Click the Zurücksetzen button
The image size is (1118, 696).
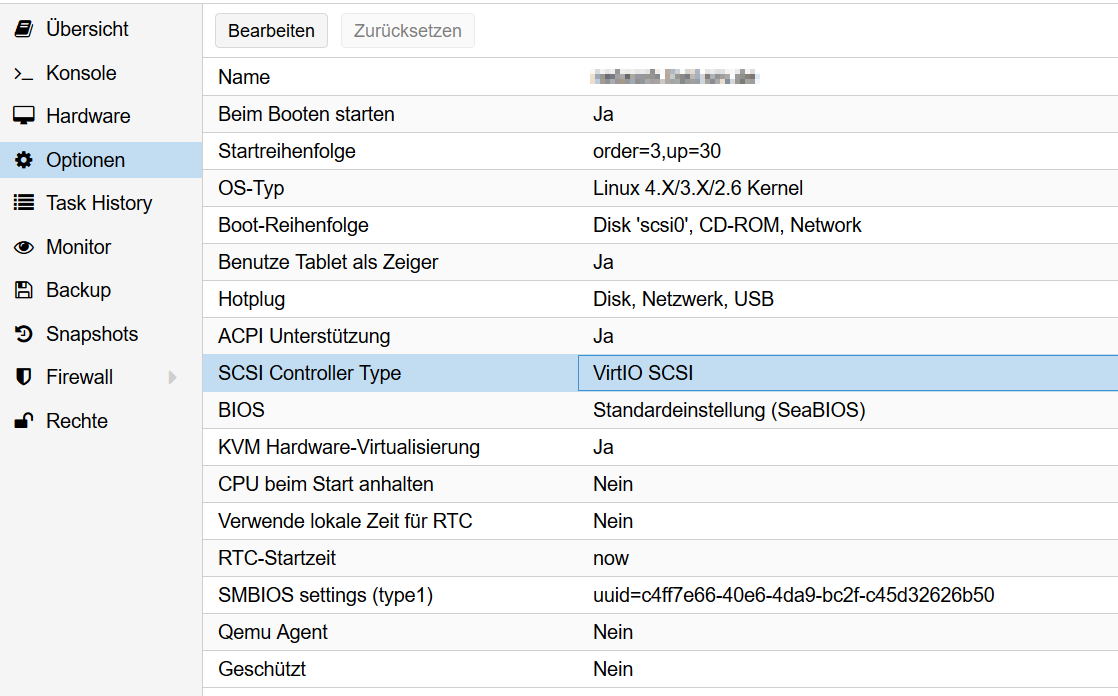pos(407,31)
